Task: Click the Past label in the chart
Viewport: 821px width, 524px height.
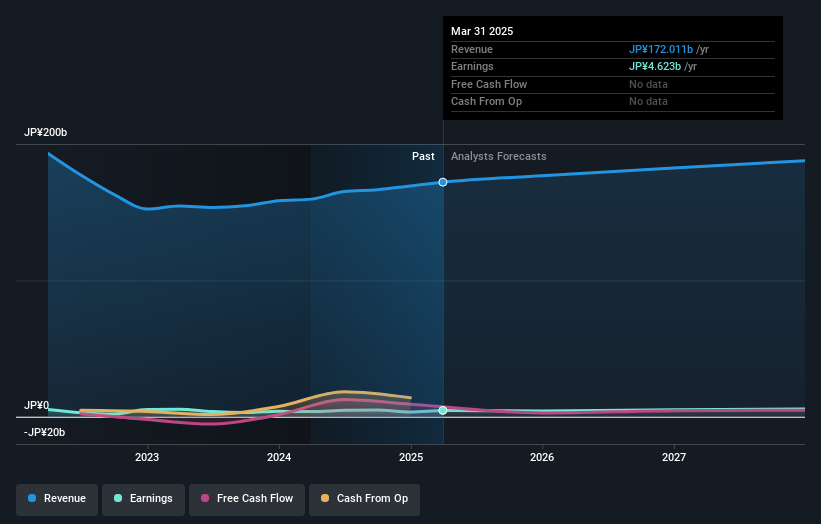Action: (423, 156)
